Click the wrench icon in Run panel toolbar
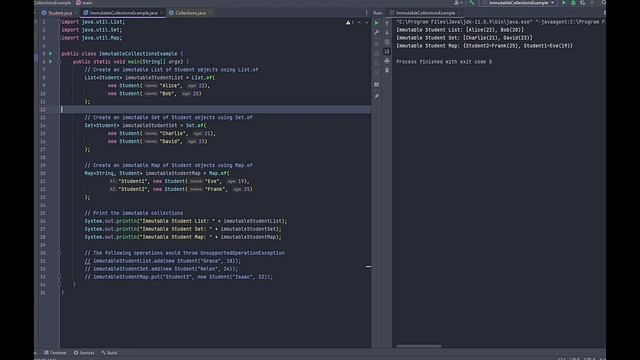Screen dimensions: 640x360 [376, 33]
